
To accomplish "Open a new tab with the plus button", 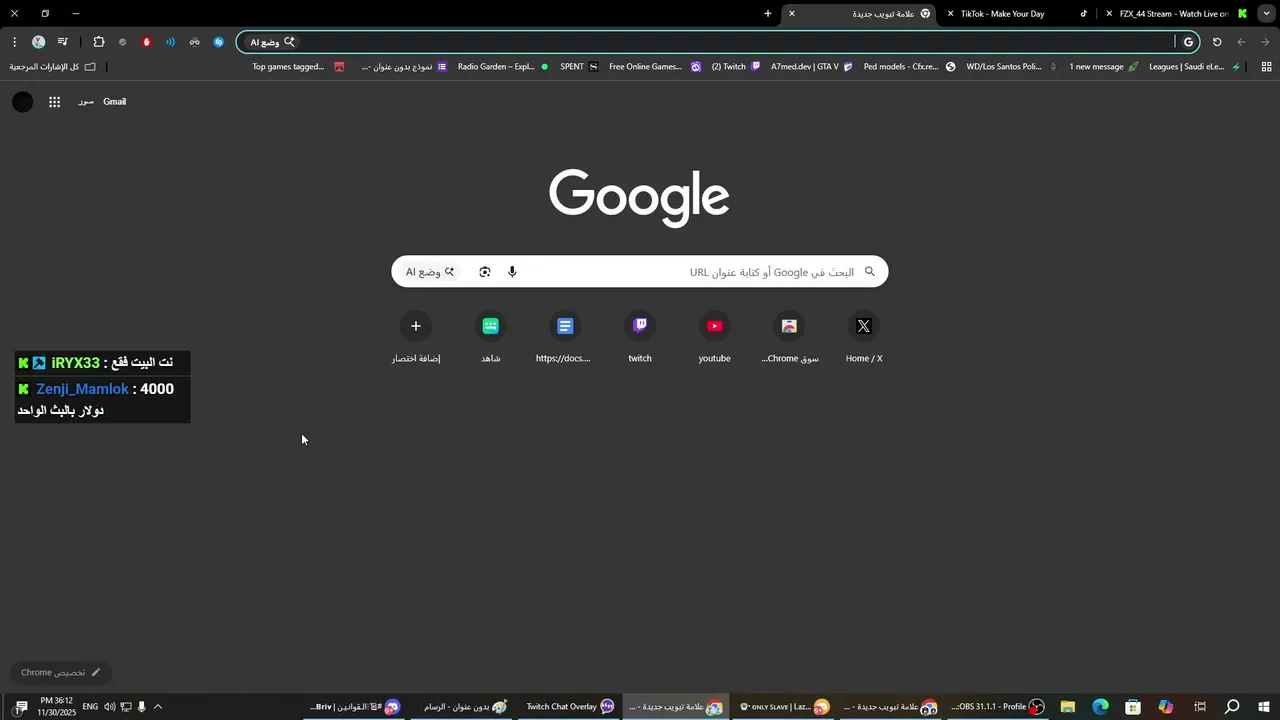I will coord(768,14).
